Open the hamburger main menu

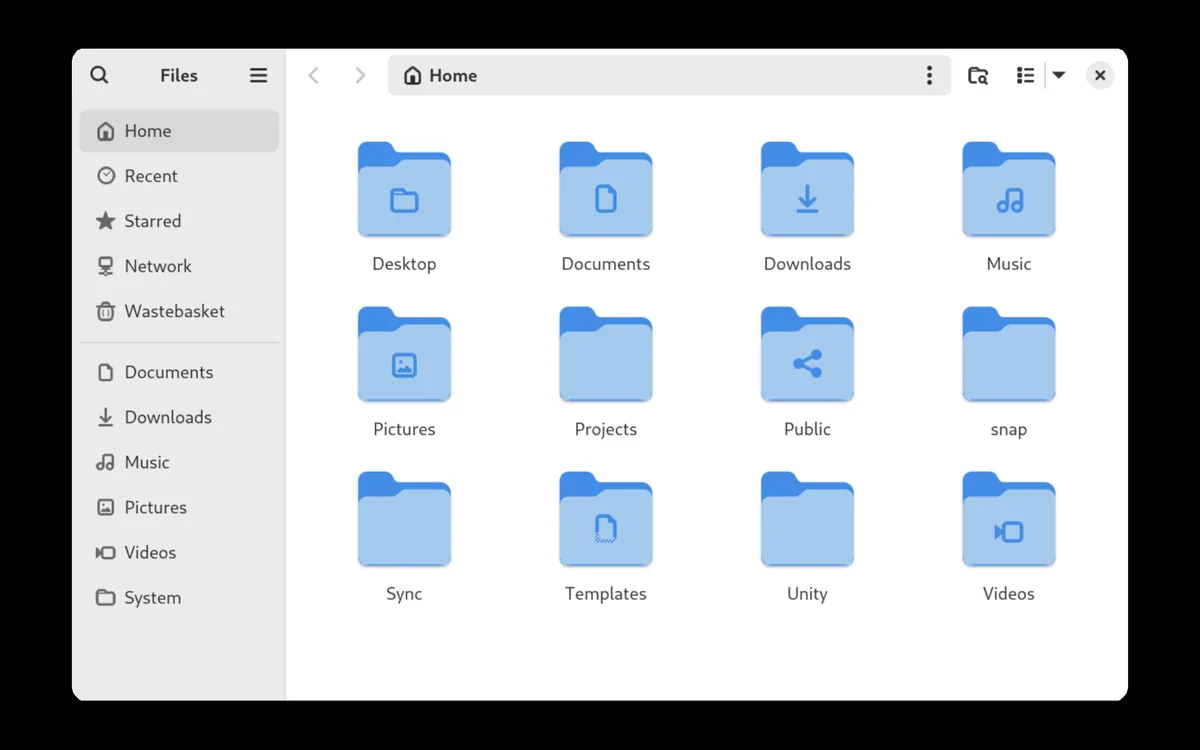tap(258, 75)
